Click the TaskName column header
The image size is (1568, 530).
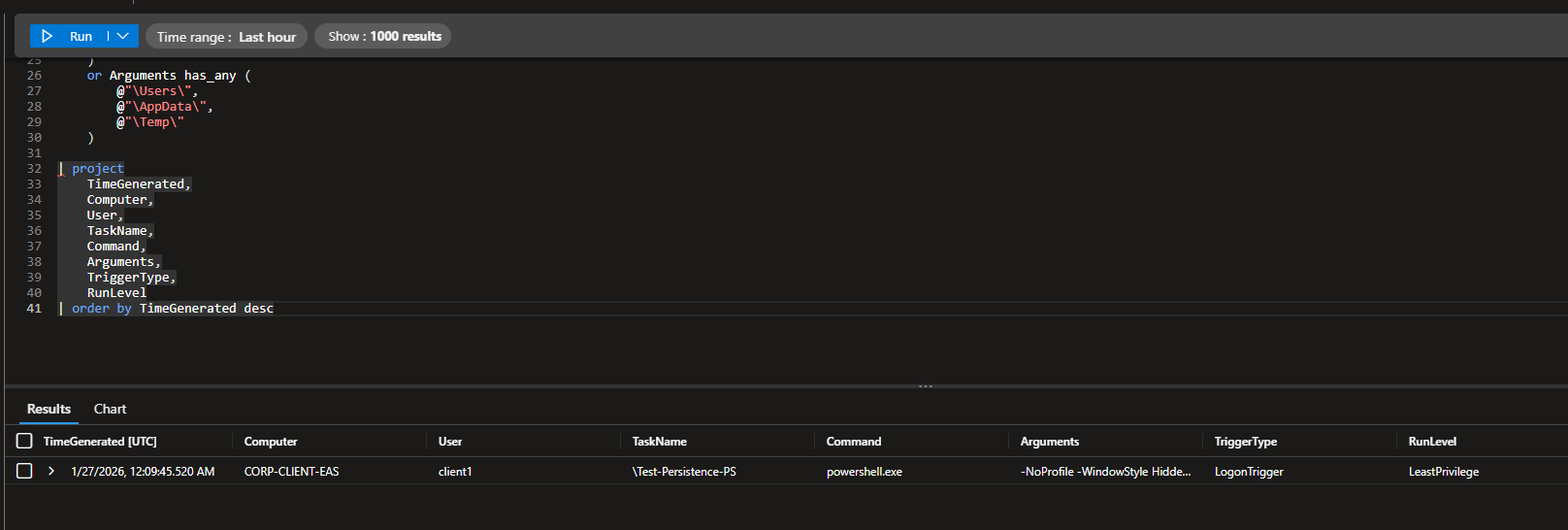(x=660, y=442)
